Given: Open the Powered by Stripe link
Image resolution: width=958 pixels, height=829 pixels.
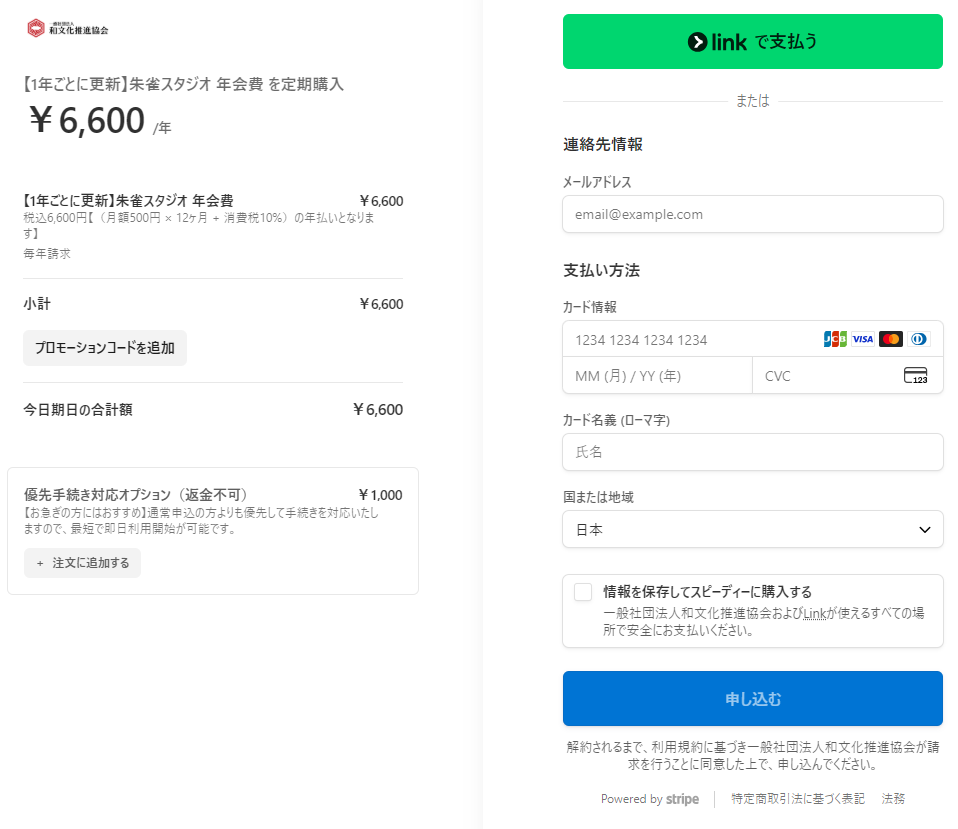Looking at the screenshot, I should tap(649, 799).
